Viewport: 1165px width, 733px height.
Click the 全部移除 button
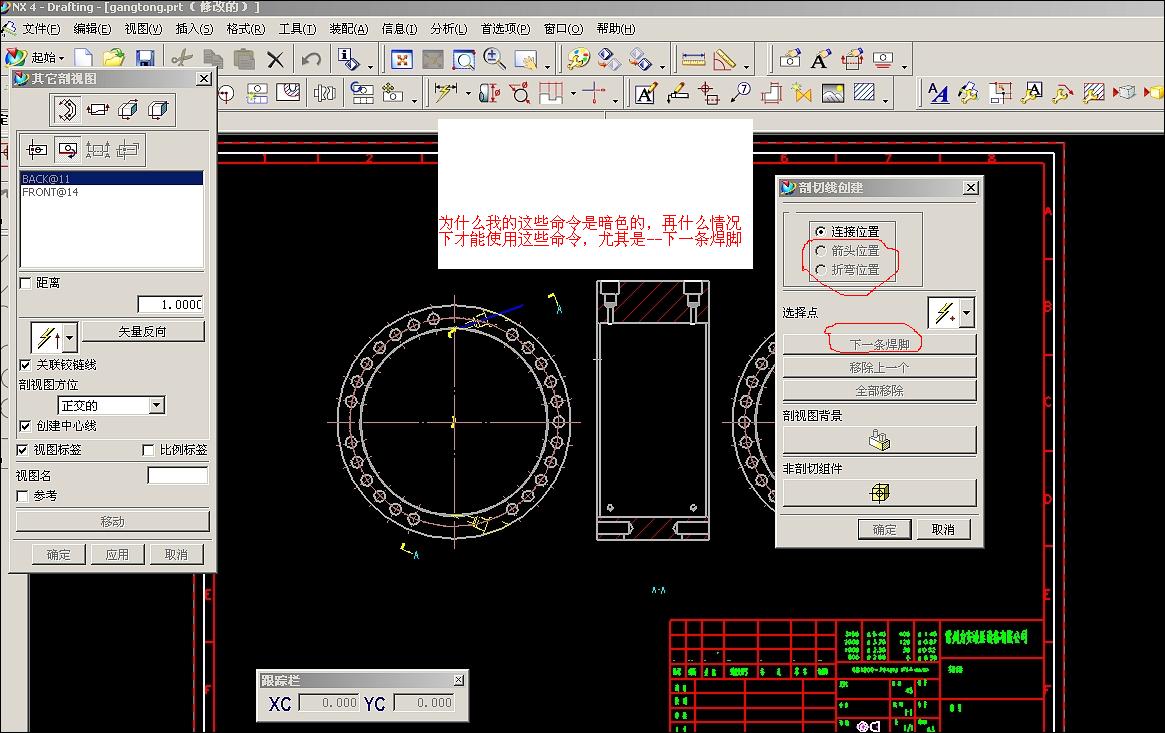pyautogui.click(x=879, y=391)
